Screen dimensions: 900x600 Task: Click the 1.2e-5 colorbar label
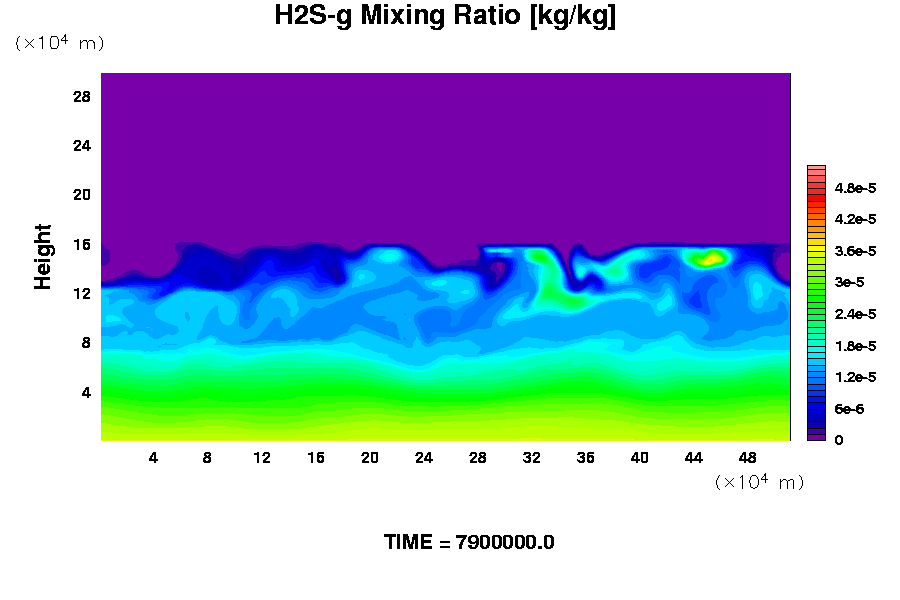[856, 377]
